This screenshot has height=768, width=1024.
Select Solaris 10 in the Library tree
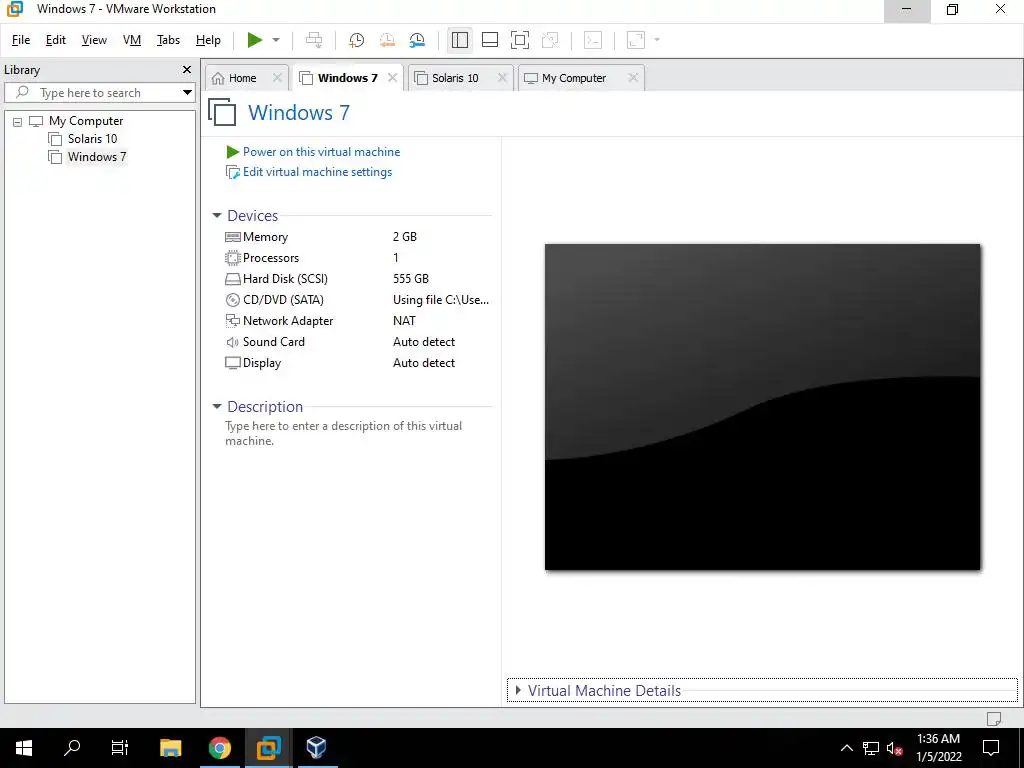coord(92,138)
